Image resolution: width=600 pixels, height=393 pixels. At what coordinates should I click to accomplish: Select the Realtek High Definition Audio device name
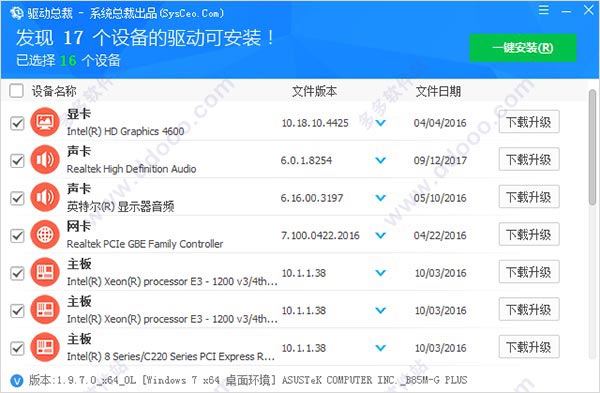[x=131, y=169]
